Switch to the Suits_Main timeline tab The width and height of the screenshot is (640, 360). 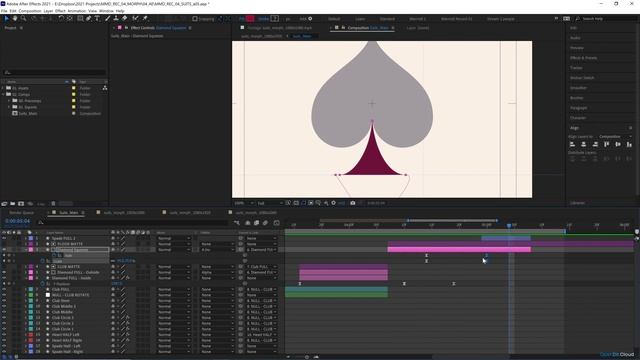point(68,213)
